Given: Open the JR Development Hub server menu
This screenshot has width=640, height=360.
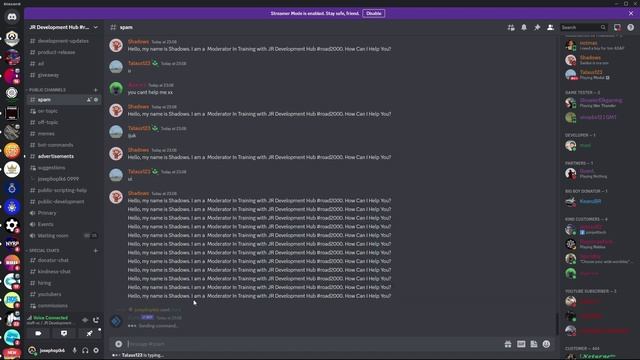Looking at the screenshot, I should point(64,27).
